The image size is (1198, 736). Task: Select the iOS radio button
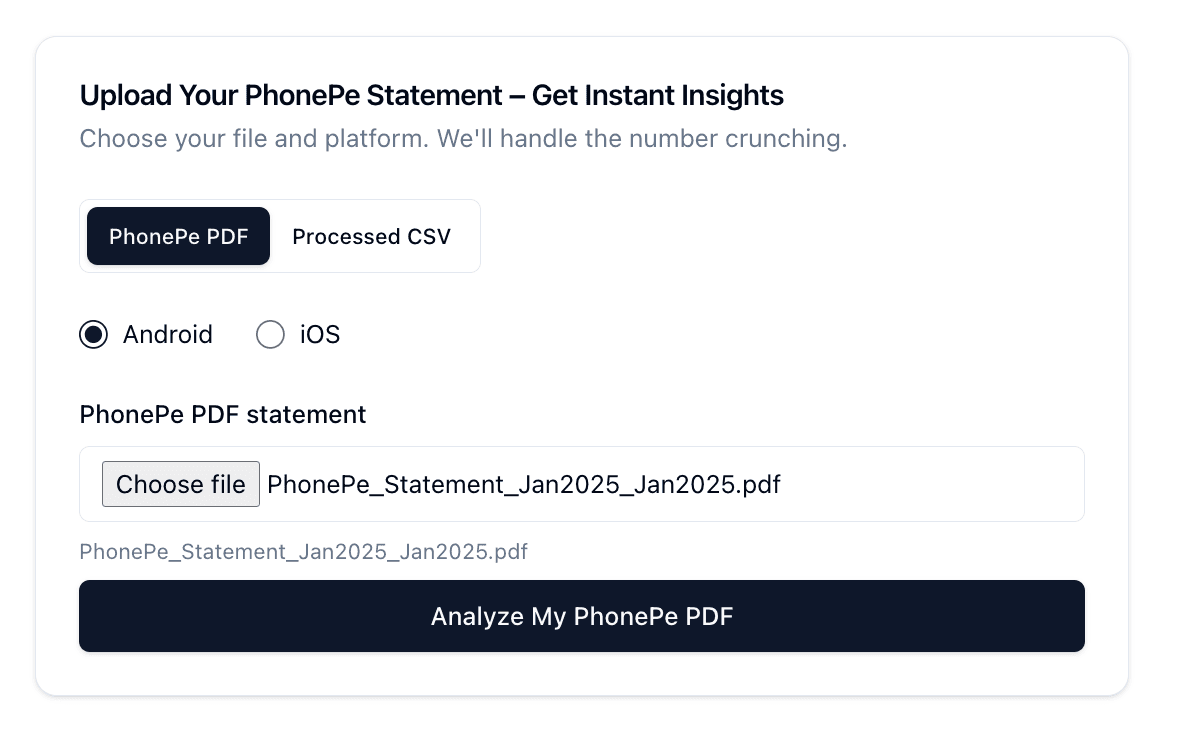(270, 334)
